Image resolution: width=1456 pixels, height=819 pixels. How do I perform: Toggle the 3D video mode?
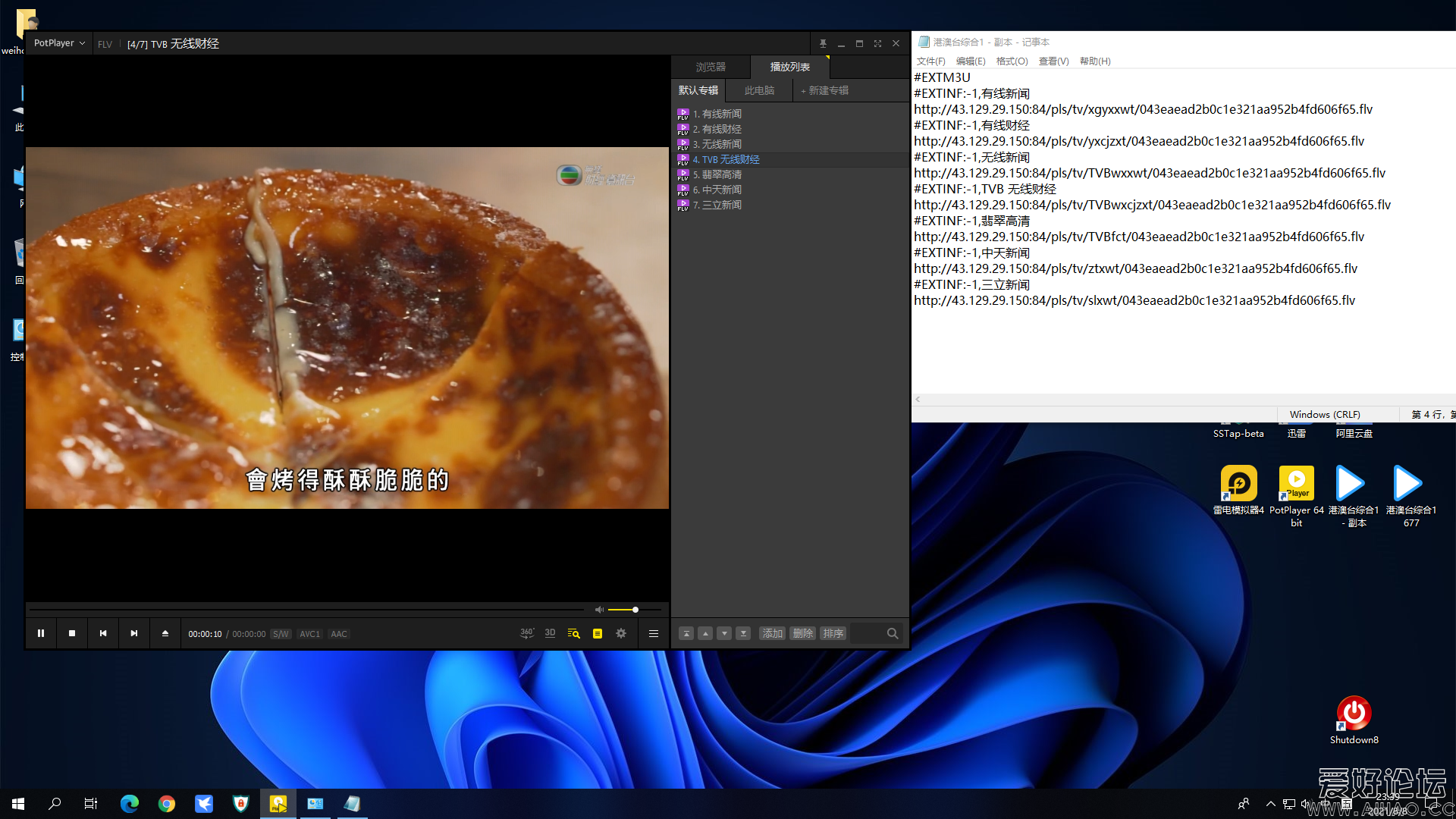(x=550, y=633)
